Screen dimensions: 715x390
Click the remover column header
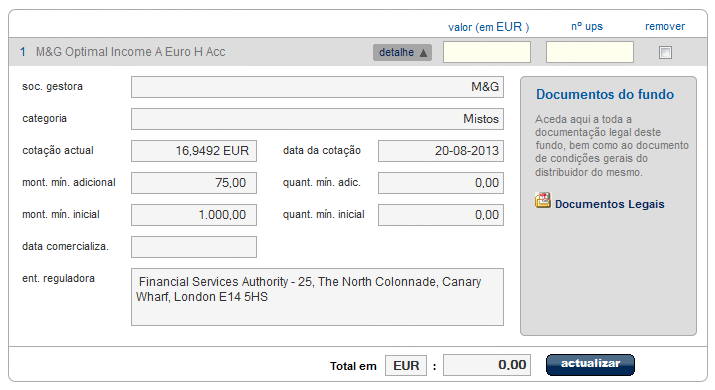665,26
